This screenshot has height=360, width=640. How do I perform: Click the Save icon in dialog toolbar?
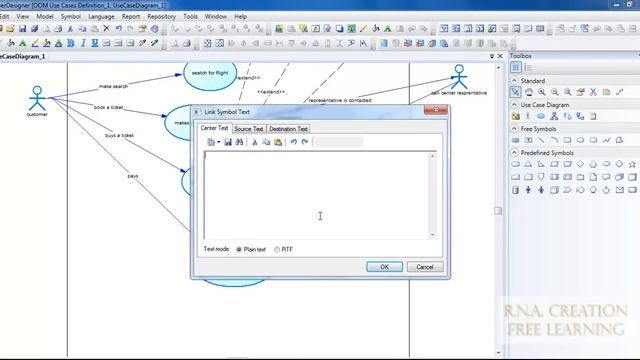tap(228, 142)
